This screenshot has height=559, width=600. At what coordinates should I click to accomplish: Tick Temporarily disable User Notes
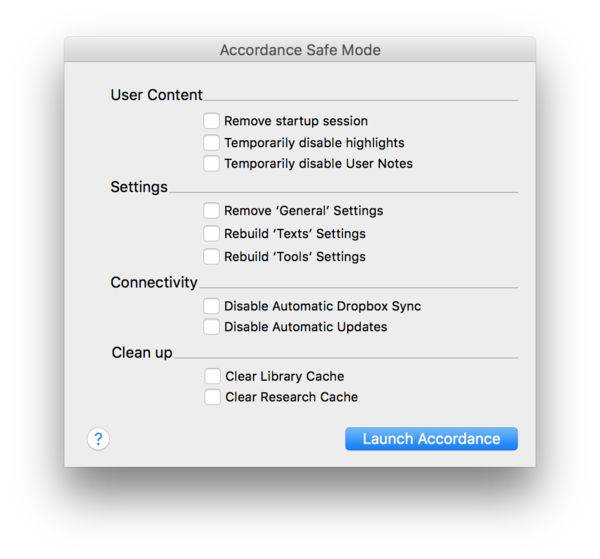[211, 163]
